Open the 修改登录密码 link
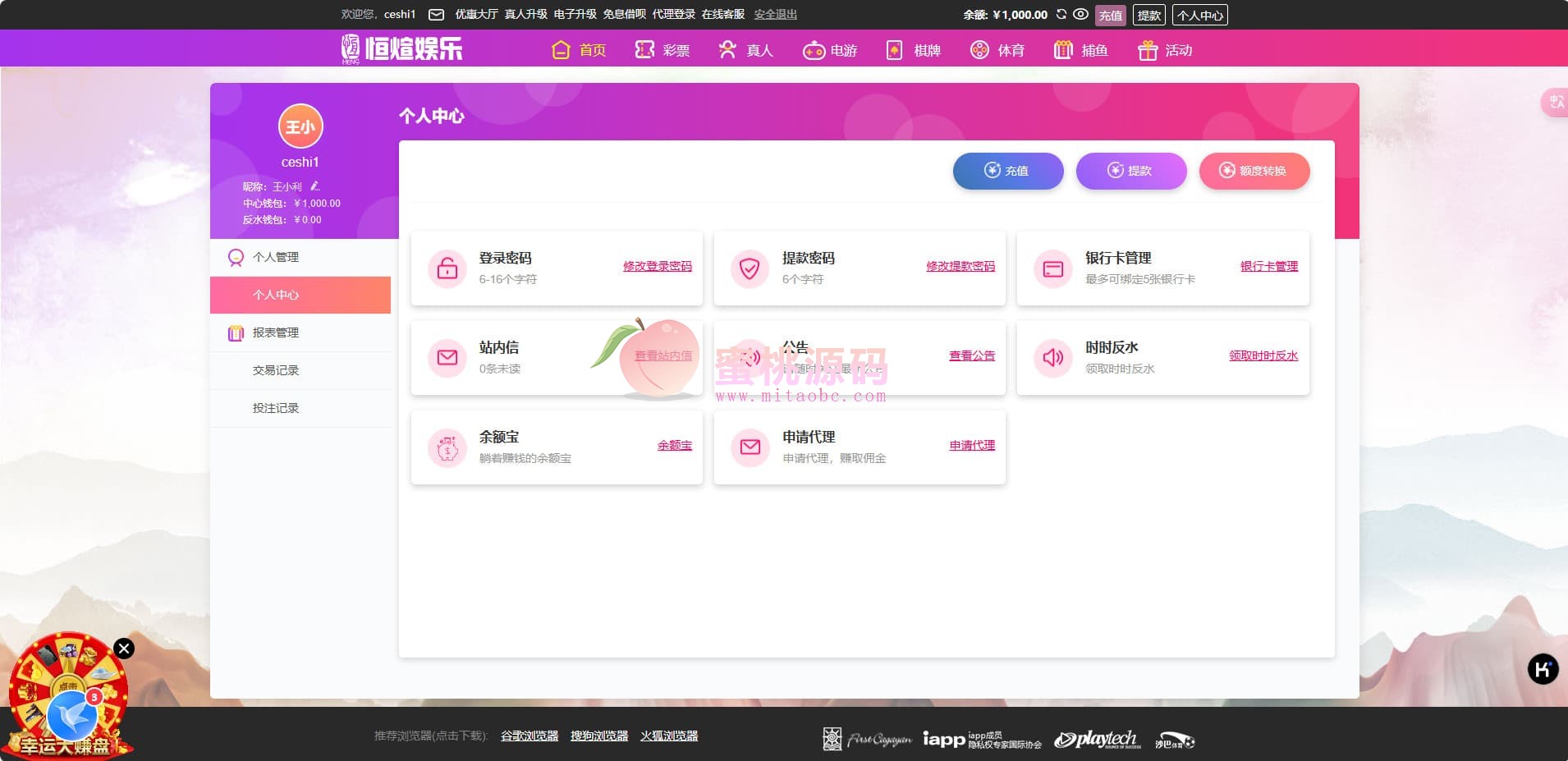Viewport: 1568px width, 761px height. (657, 266)
